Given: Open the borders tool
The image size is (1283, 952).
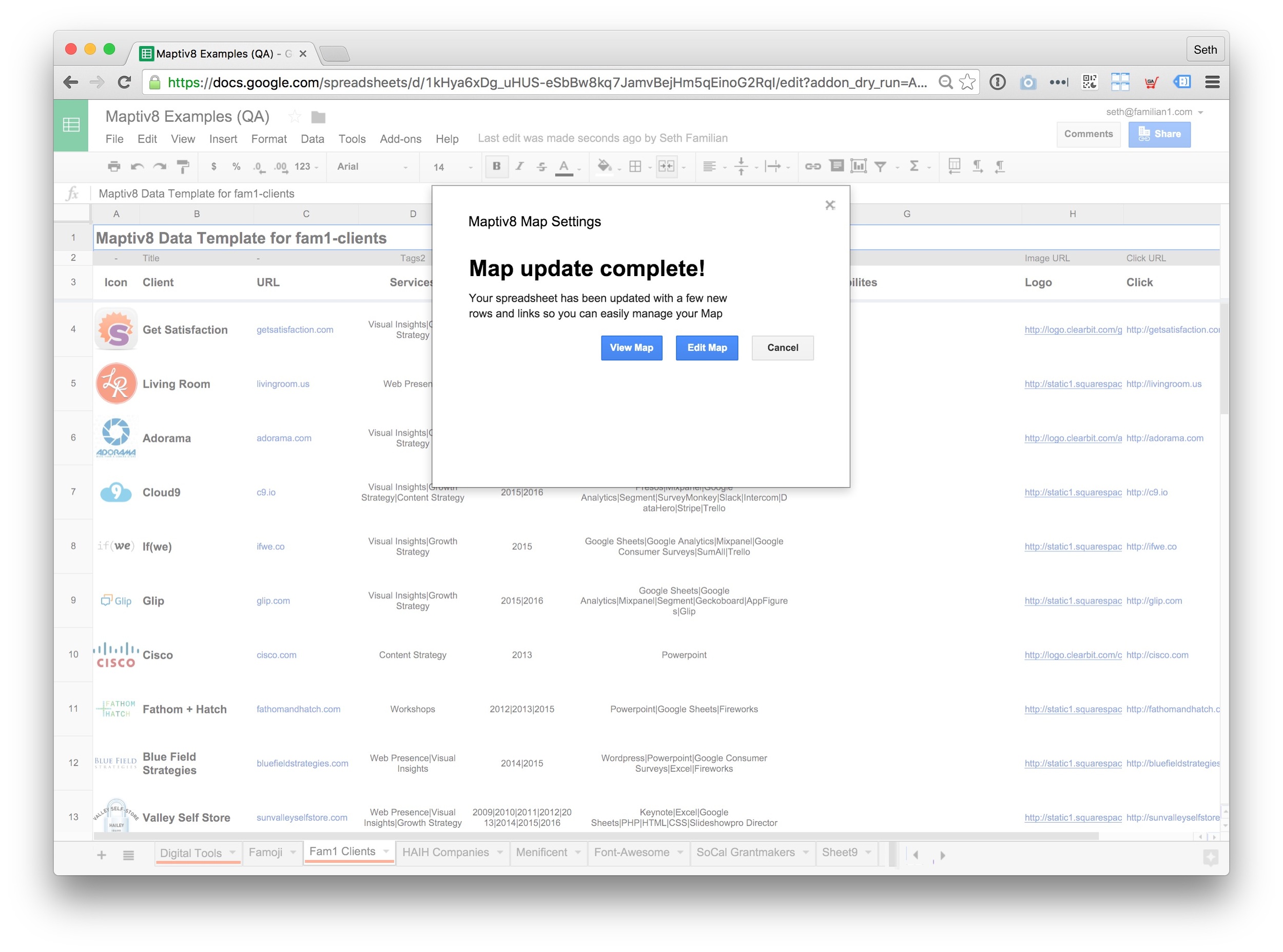Looking at the screenshot, I should click(635, 167).
